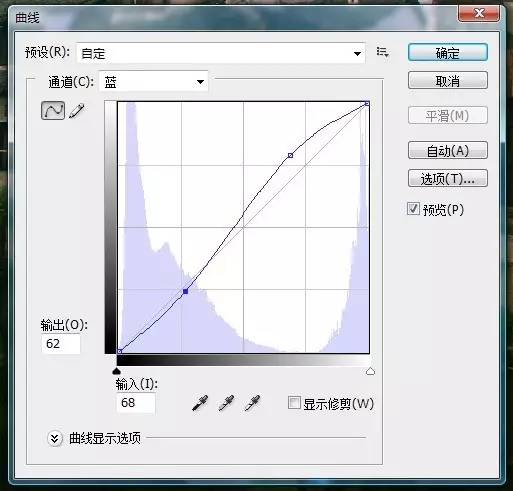The width and height of the screenshot is (513, 491).
Task: Pick the white point eyedropper
Action: coord(252,403)
